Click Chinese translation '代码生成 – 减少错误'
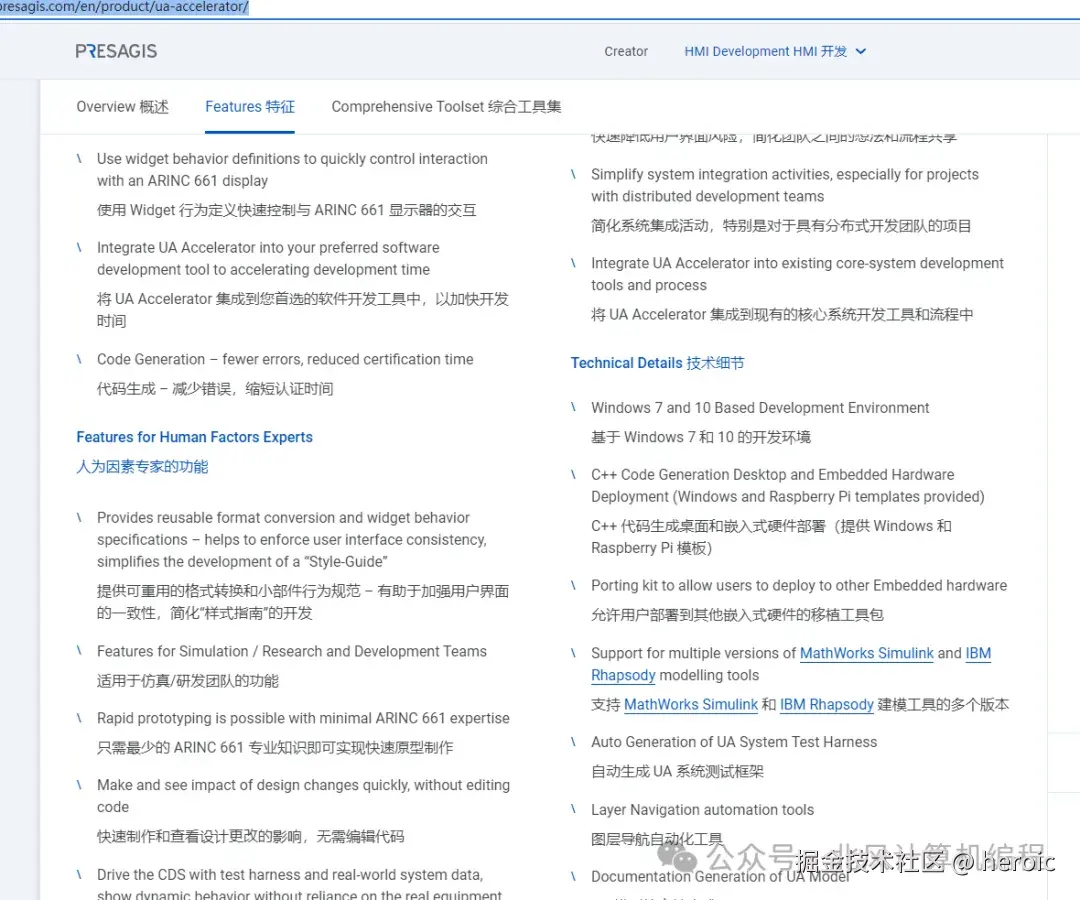This screenshot has width=1080, height=900. coord(215,389)
